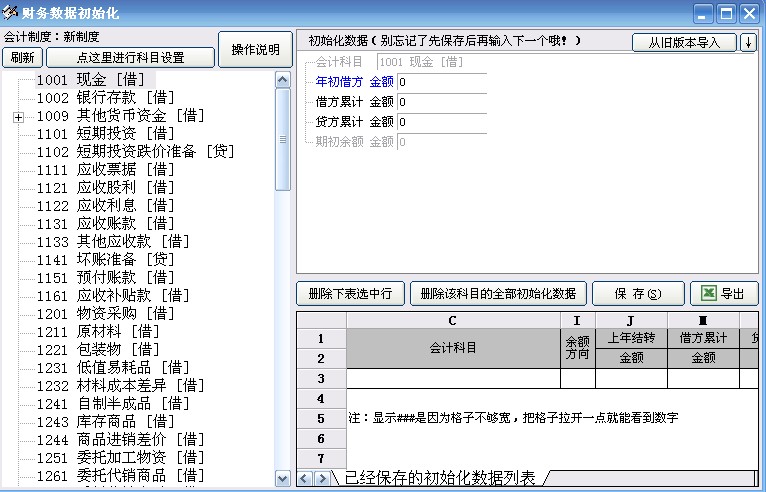
Task: Click the sheet tab left-scroll arrow
Action: 304,478
